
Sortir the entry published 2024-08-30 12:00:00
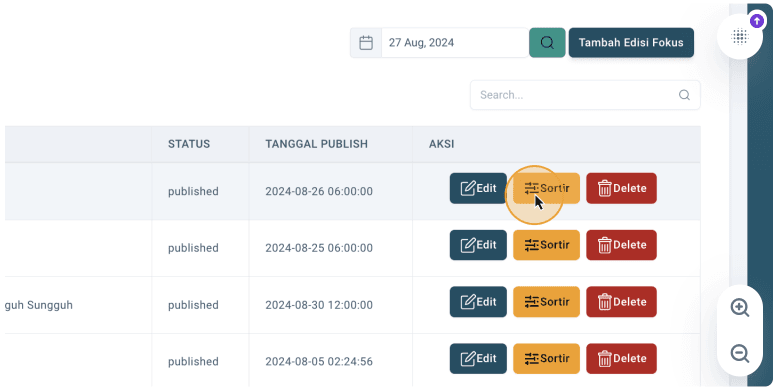[x=546, y=302]
